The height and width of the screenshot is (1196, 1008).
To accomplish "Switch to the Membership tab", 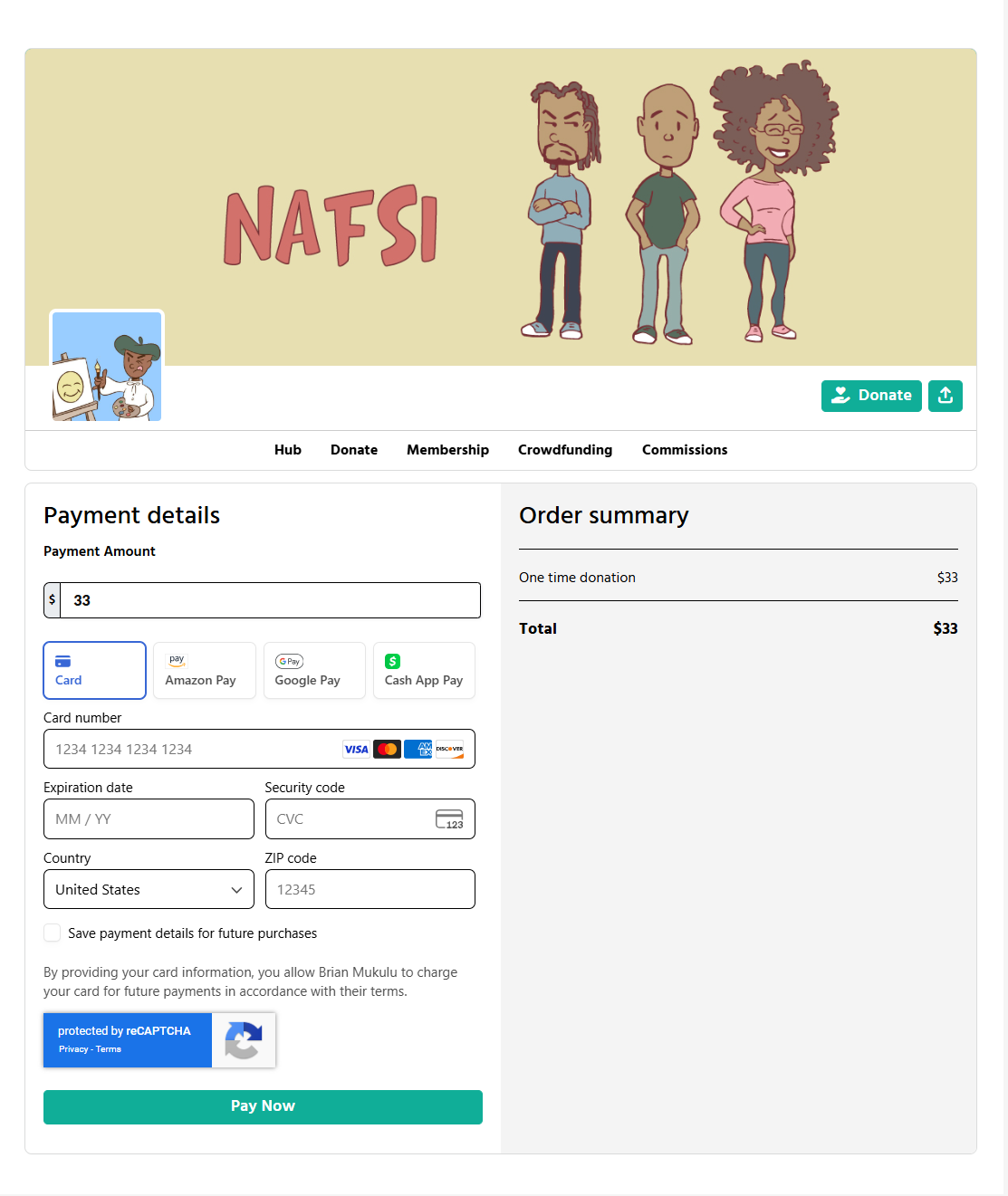I will point(447,450).
